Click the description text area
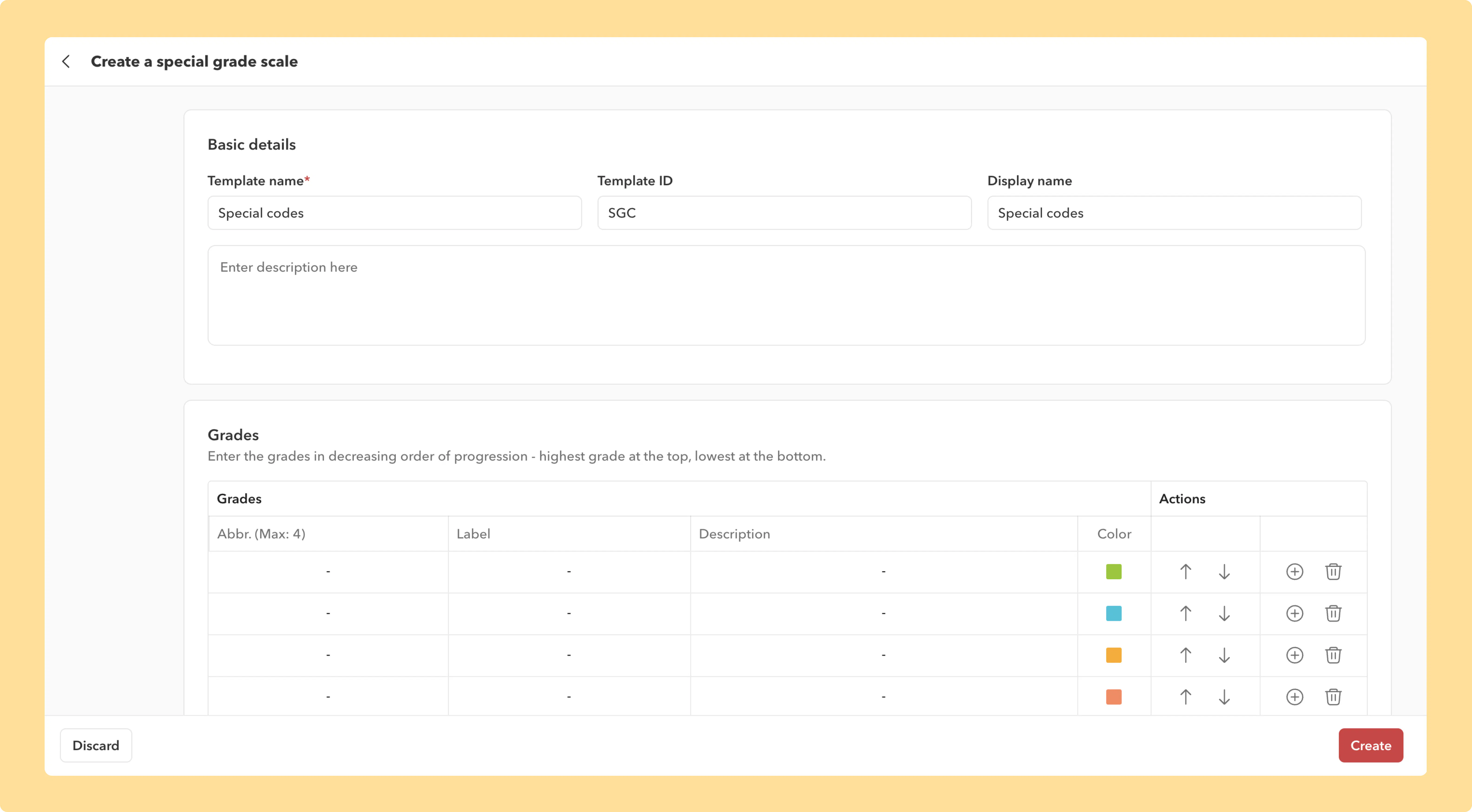 (x=786, y=295)
